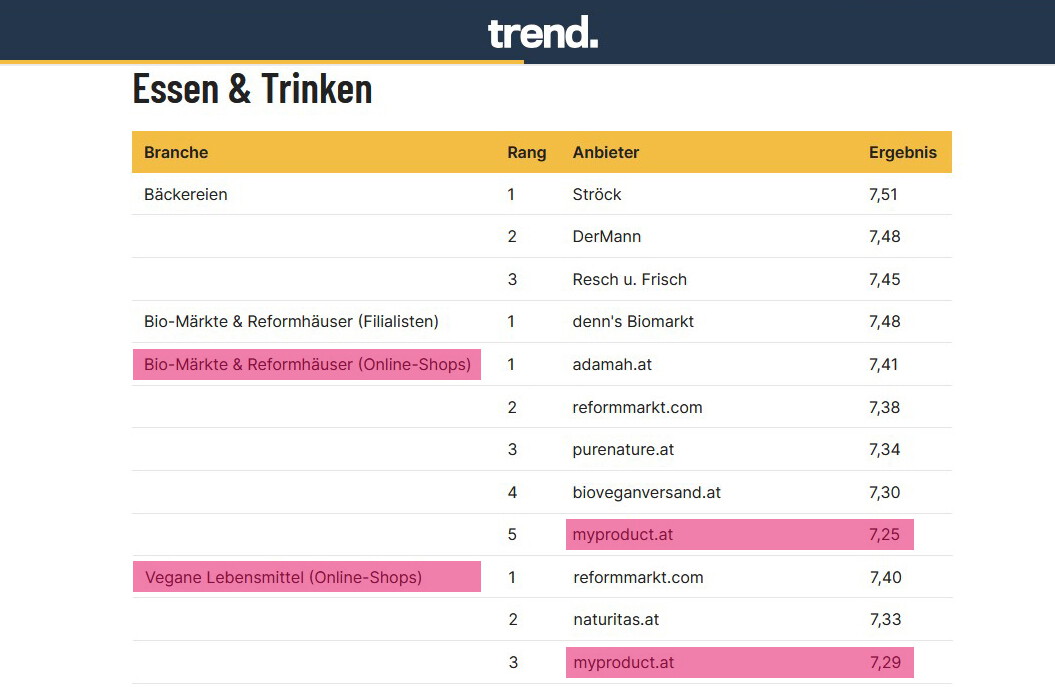
Task: Click the Essen & Trinken heading
Action: (252, 89)
